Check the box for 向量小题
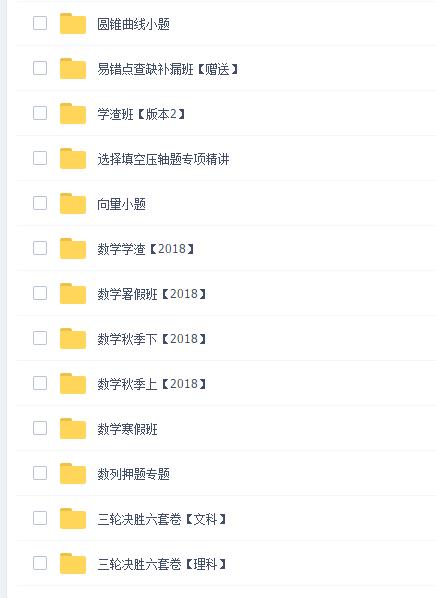 (40, 203)
